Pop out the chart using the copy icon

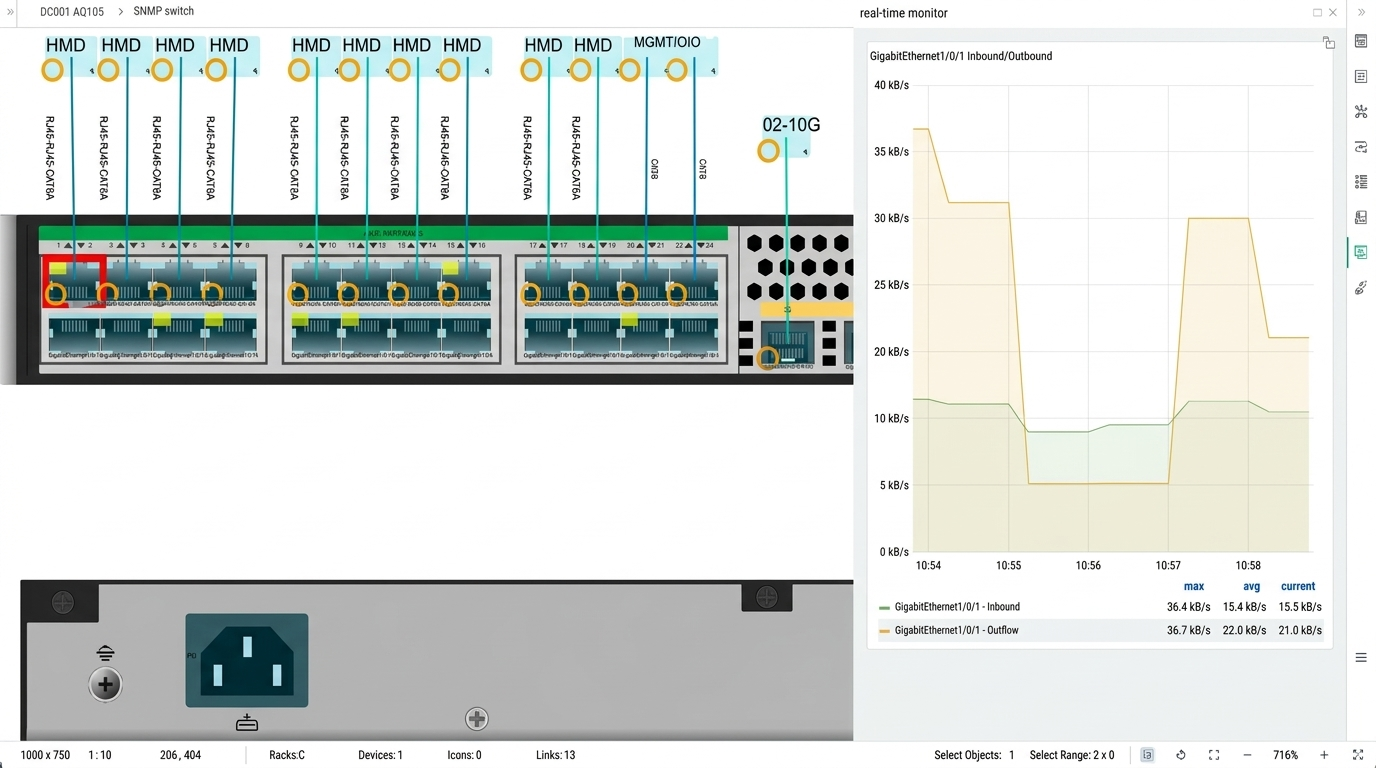(x=1329, y=43)
